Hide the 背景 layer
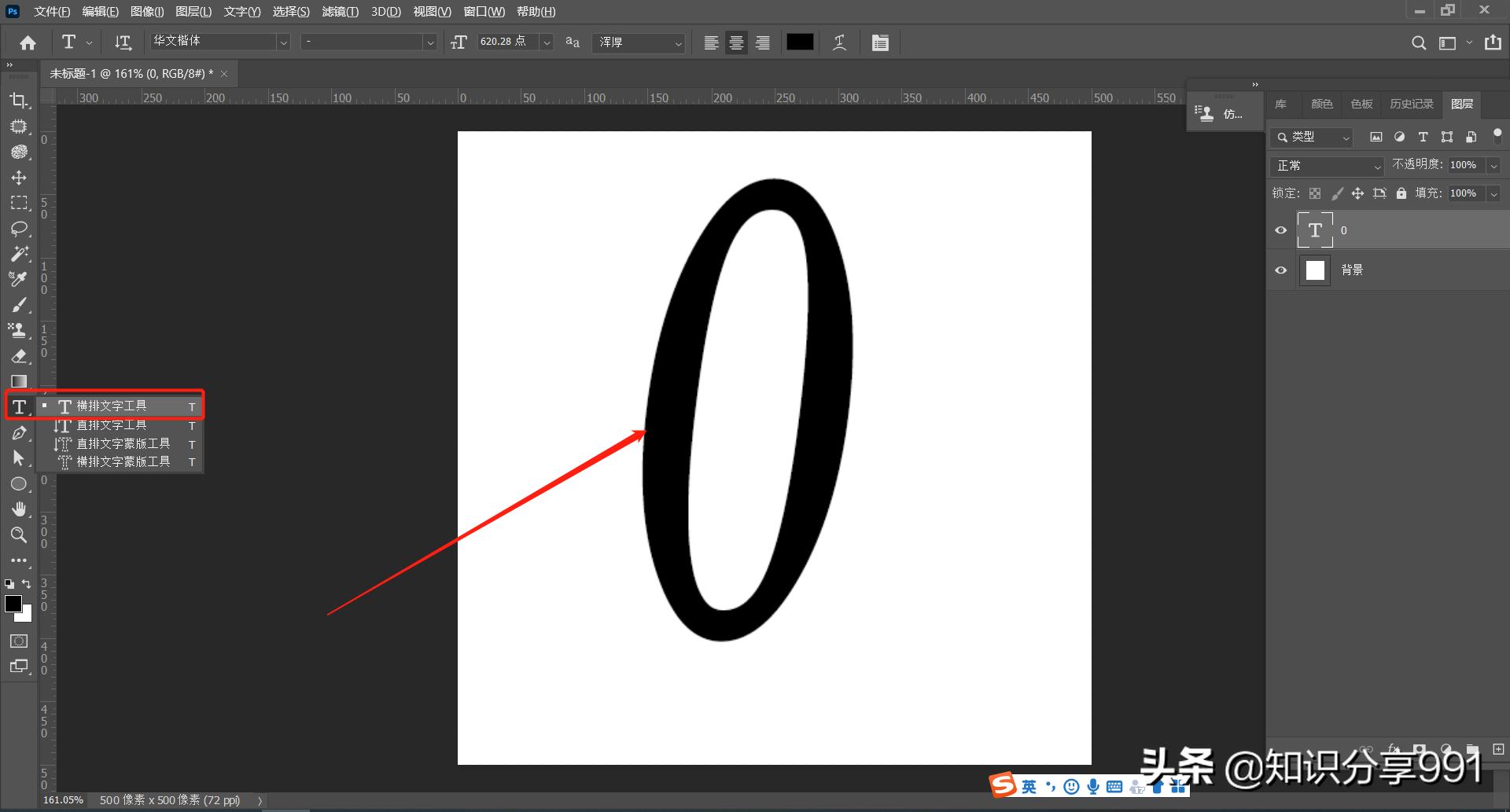This screenshot has height=812, width=1510. tap(1281, 270)
